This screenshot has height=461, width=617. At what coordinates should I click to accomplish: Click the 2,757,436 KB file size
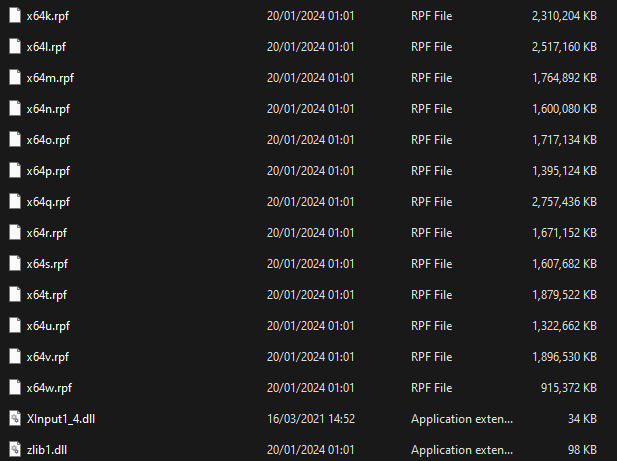point(564,202)
